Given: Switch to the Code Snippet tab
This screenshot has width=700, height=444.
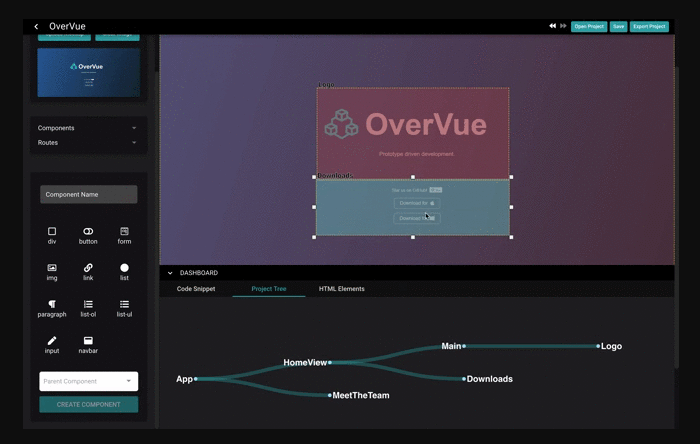Looking at the screenshot, I should [x=196, y=289].
